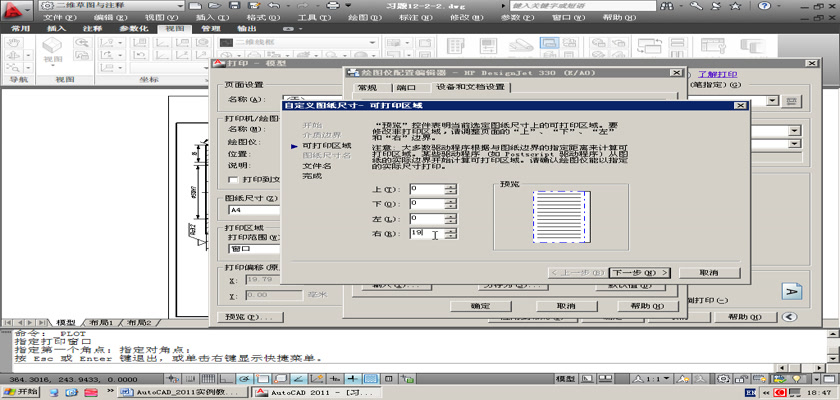Viewport: 840px width, 400px height.
Task: Click the switch windows icon in ribbon
Action: [x=649, y=46]
